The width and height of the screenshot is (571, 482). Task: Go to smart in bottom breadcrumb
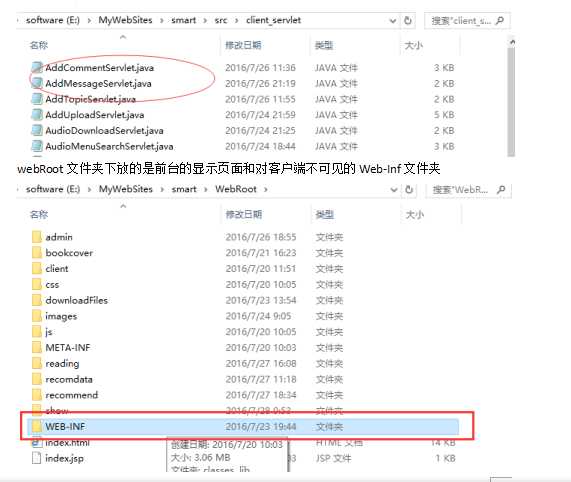(184, 189)
